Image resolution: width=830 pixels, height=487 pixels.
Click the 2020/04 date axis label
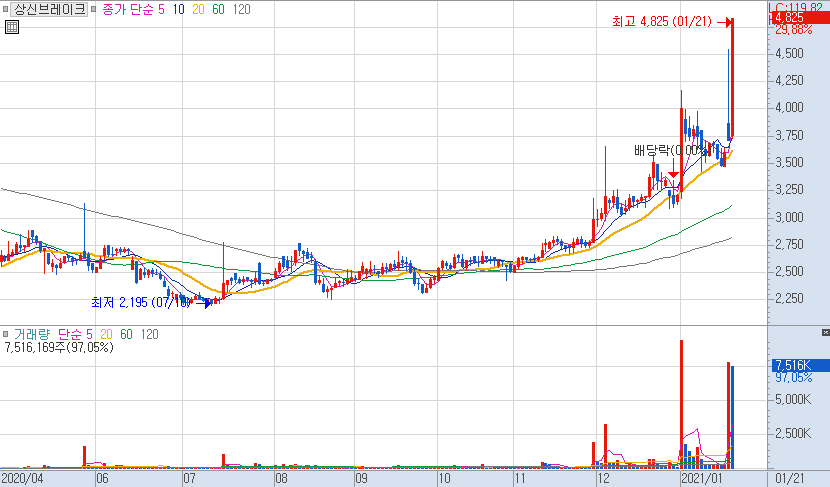22,479
